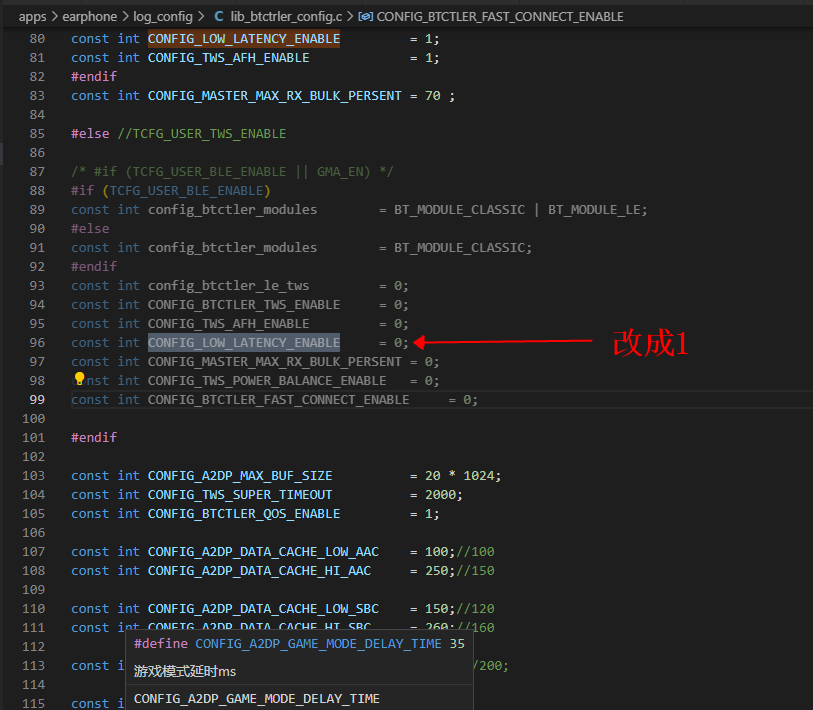Click the CONFIG_A2DP_MAX_BUF_SIZE variable name
Screen dimensions: 813x710
(x=240, y=476)
